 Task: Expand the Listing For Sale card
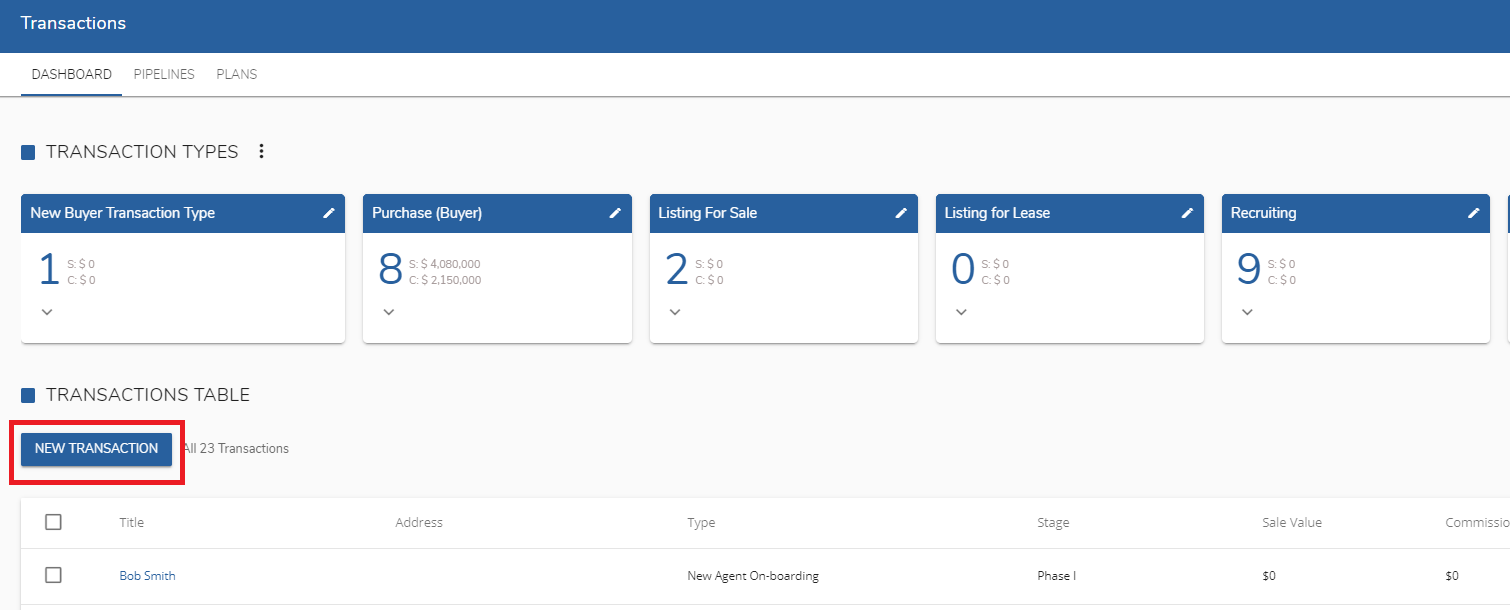(674, 311)
